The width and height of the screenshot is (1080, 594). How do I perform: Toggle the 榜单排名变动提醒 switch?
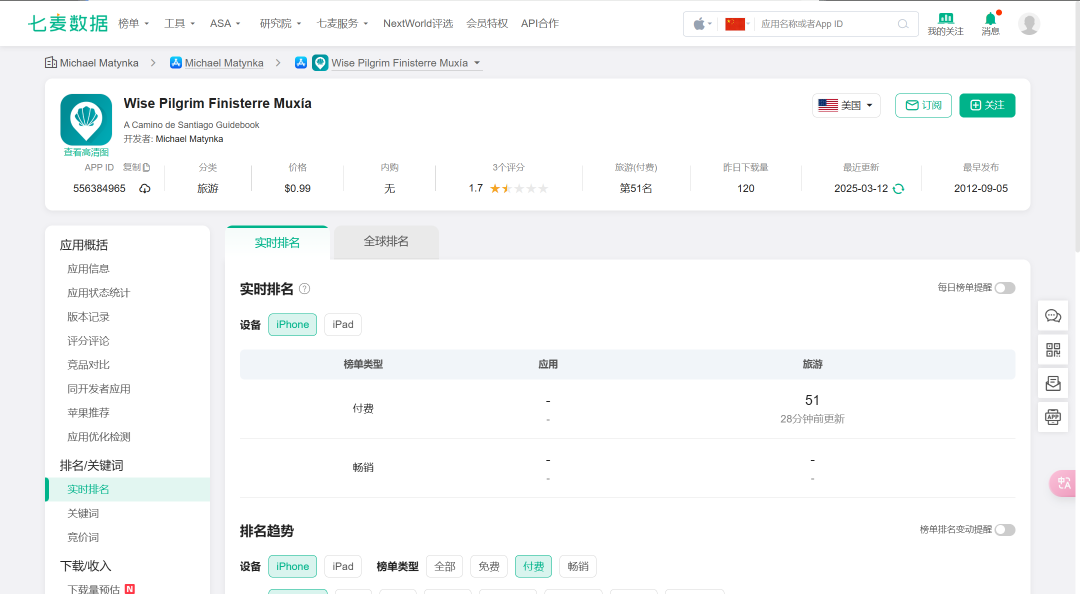pos(1005,530)
